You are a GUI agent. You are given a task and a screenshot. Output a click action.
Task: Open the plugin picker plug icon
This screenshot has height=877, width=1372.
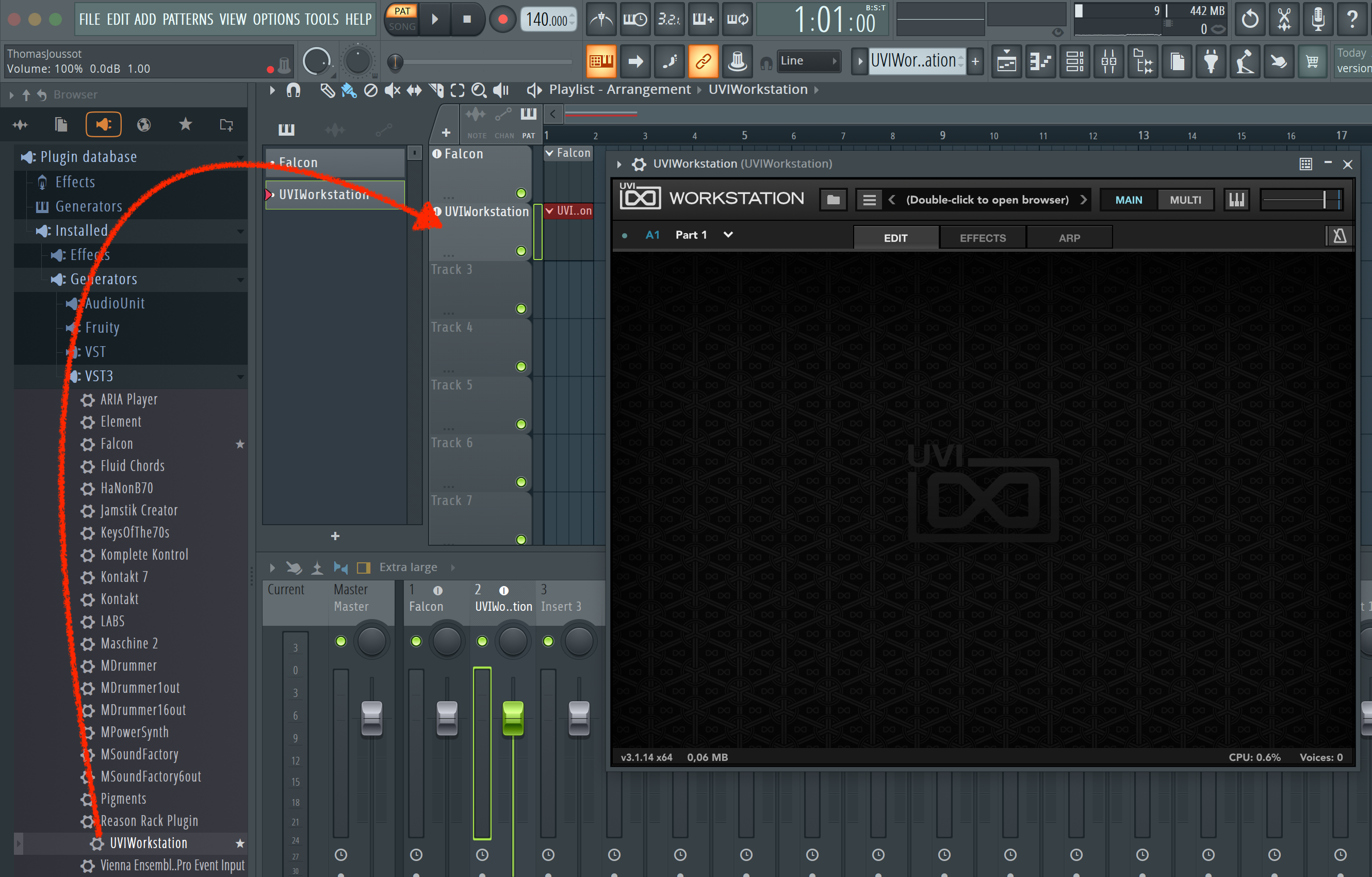pyautogui.click(x=1211, y=61)
